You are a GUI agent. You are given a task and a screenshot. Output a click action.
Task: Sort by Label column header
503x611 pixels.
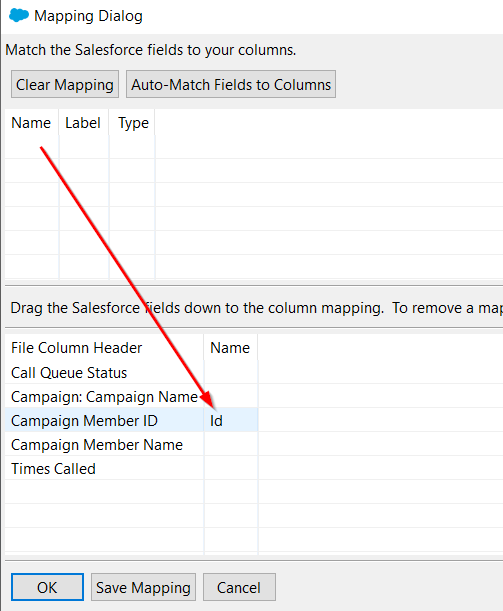(x=83, y=123)
